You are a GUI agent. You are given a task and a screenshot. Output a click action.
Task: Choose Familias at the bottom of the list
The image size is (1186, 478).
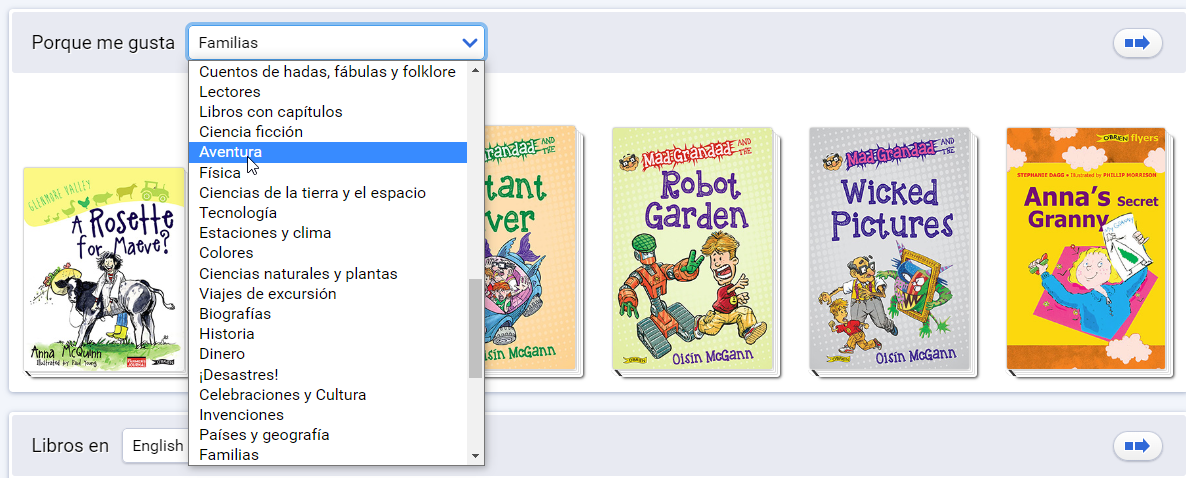point(328,455)
